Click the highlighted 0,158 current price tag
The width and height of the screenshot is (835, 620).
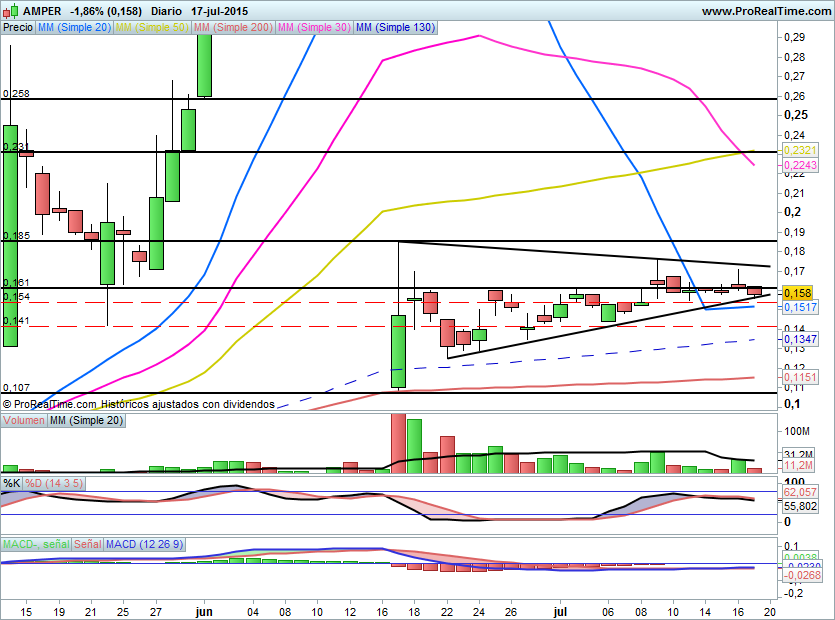pyautogui.click(x=796, y=293)
